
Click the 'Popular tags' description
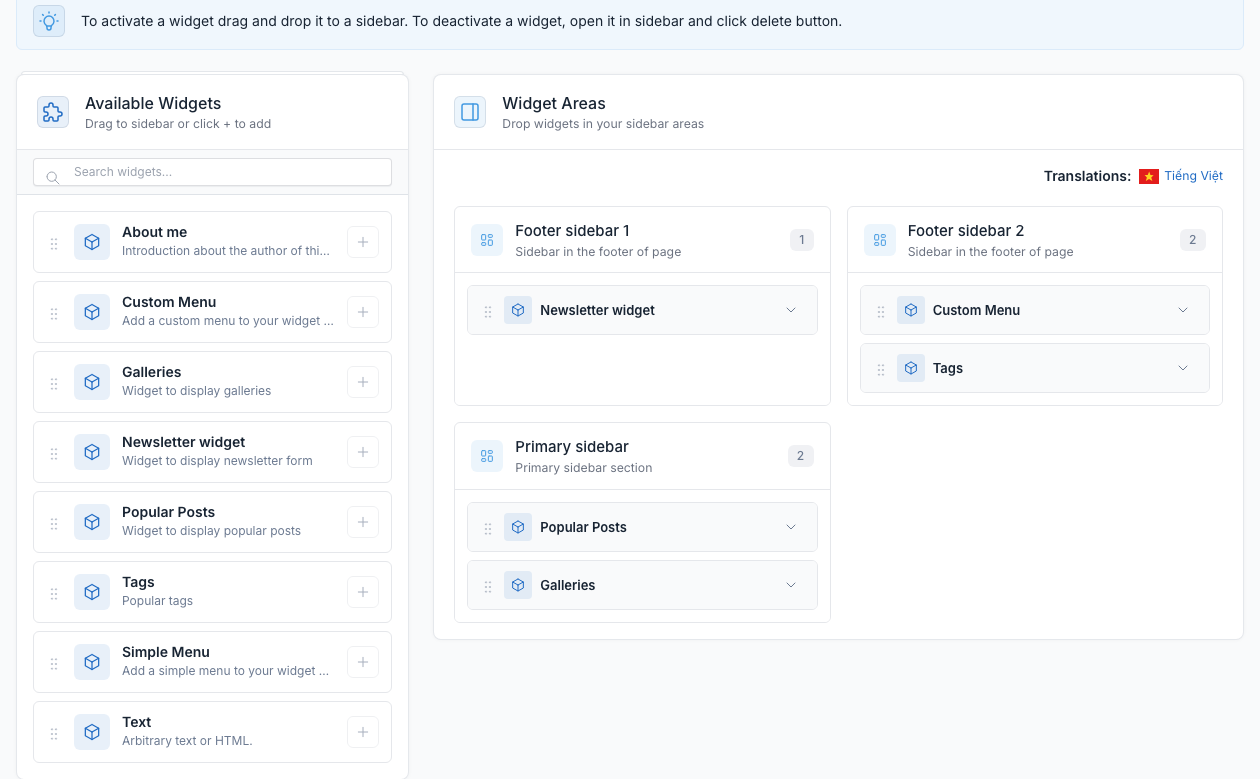[157, 601]
